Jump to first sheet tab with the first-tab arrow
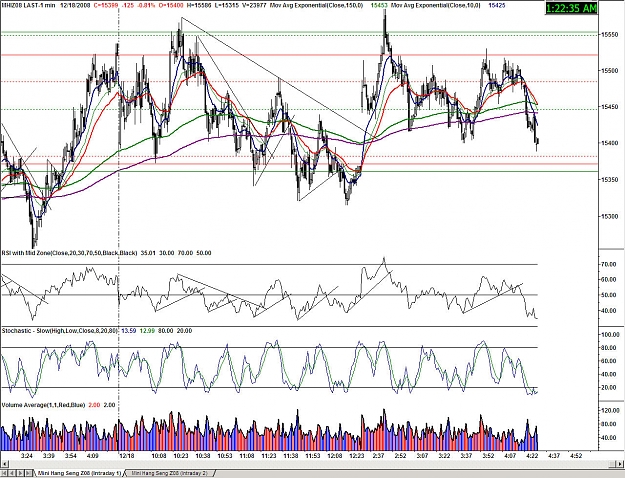 tap(4, 473)
